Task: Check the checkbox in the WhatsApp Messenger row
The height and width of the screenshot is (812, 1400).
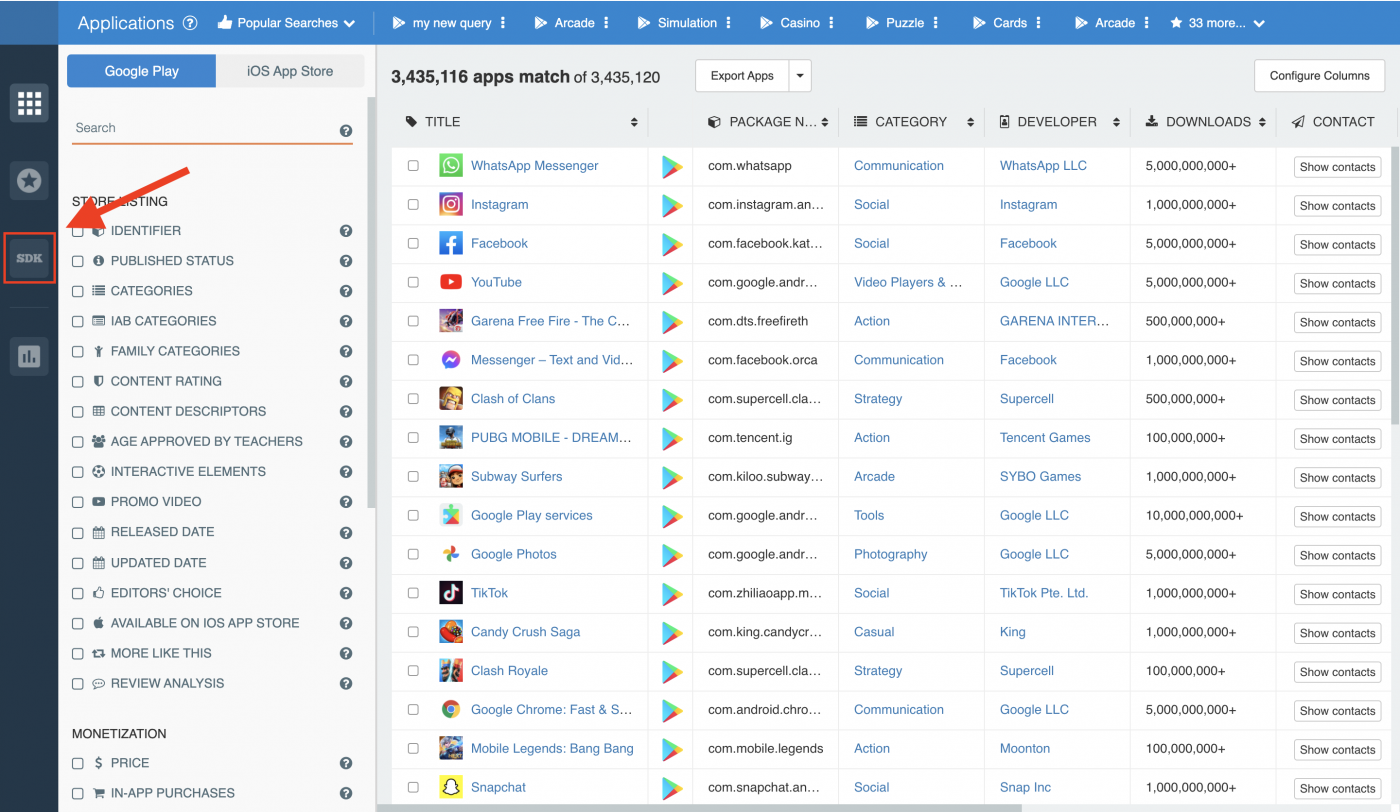Action: (413, 165)
